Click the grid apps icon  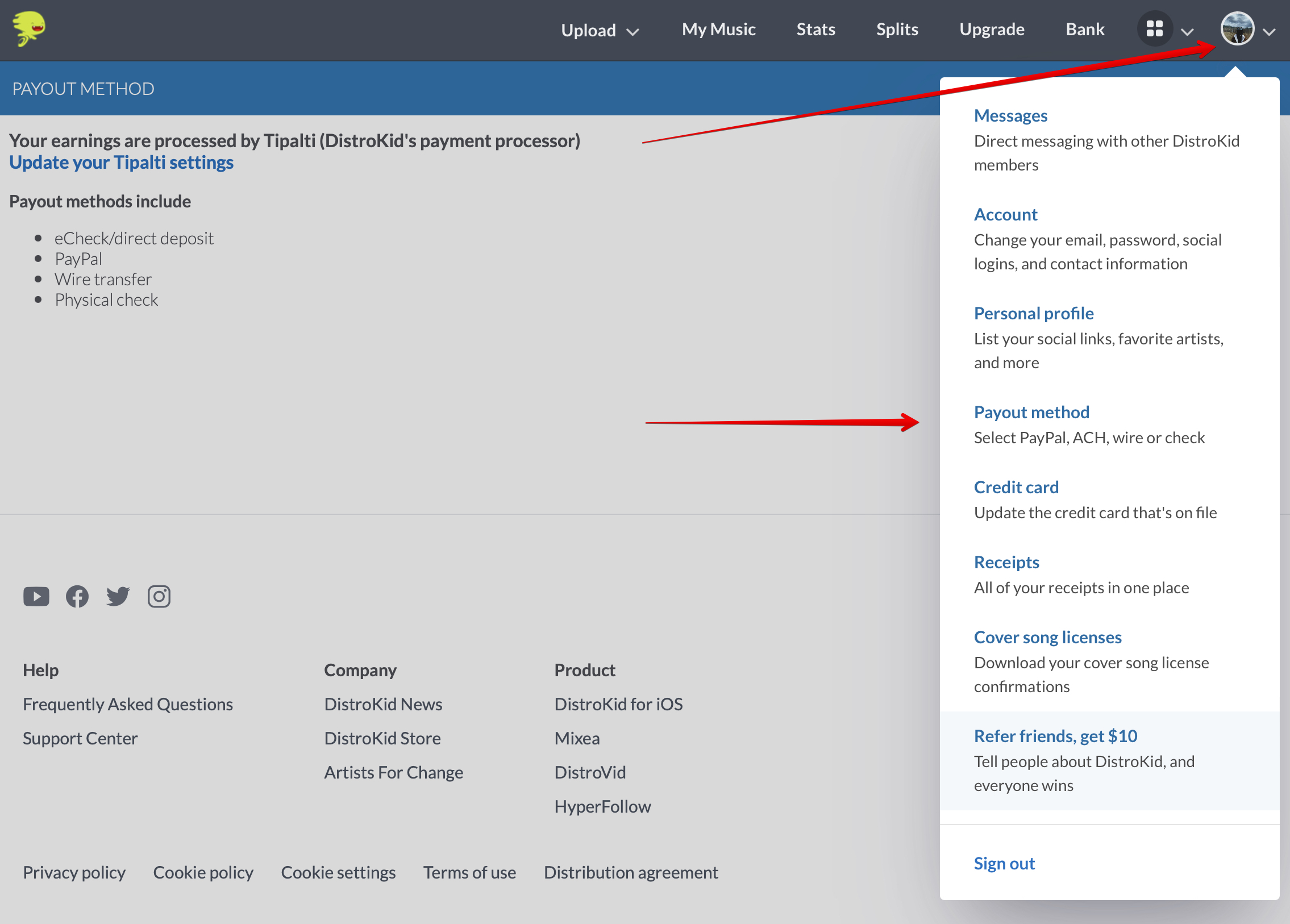click(1155, 28)
